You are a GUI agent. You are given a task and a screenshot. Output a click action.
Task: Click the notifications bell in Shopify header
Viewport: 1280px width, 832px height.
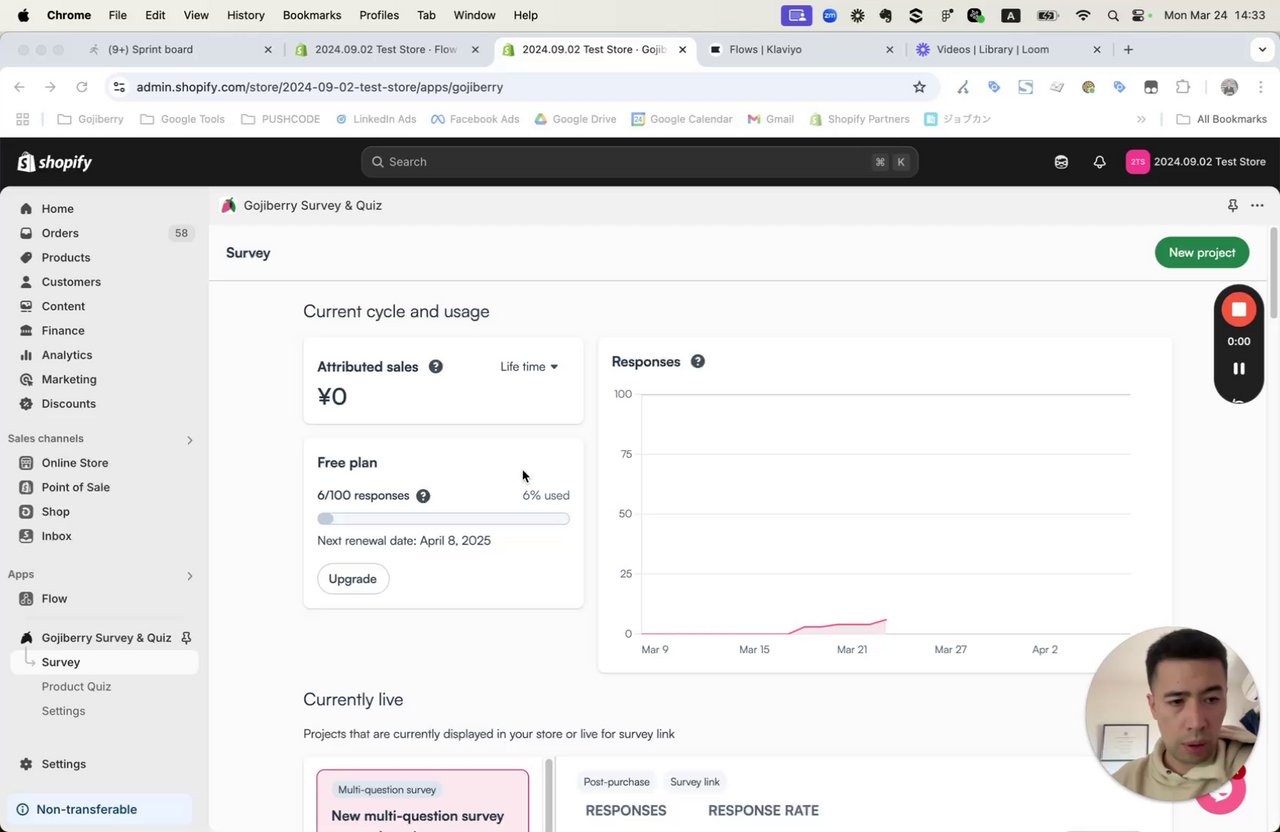coord(1099,162)
